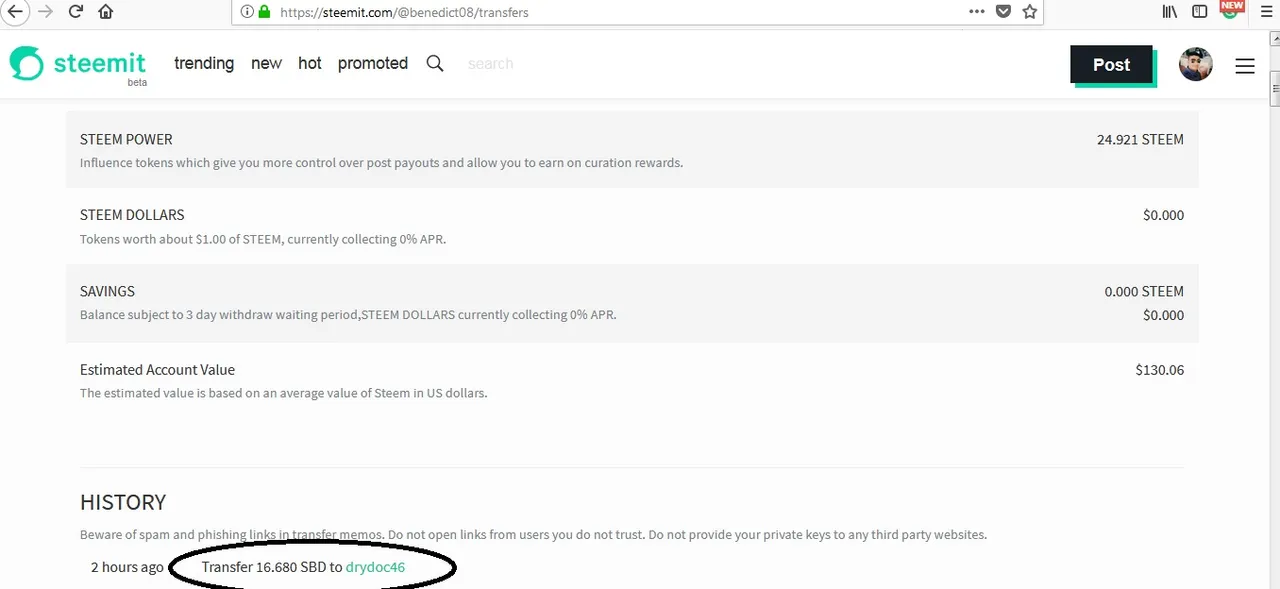Open the new posts tab
Viewport: 1280px width, 589px height.
[266, 63]
